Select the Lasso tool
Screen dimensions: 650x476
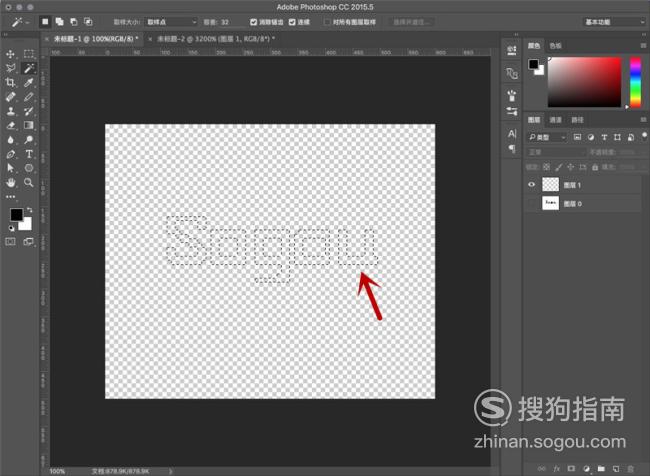10,68
